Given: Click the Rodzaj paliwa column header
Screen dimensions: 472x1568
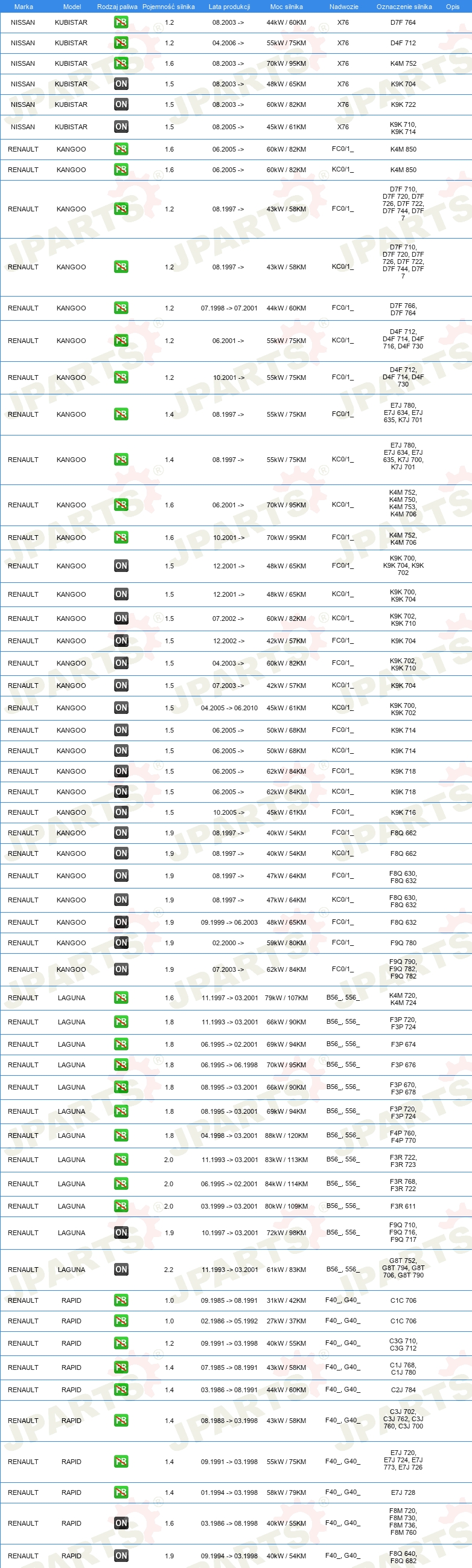Looking at the screenshot, I should tap(117, 7).
